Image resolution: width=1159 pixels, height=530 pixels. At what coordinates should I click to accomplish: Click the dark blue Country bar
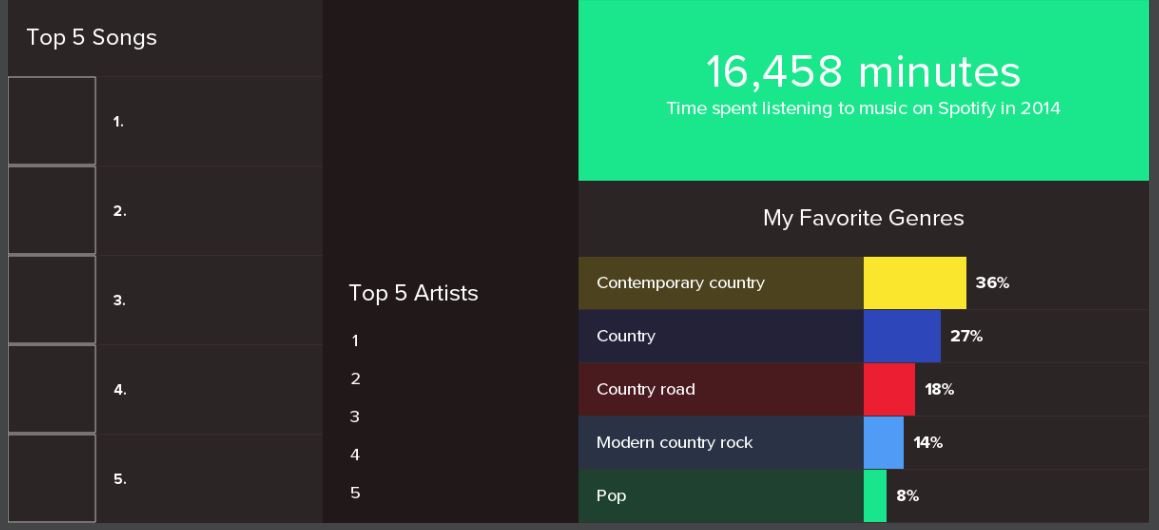pos(901,336)
